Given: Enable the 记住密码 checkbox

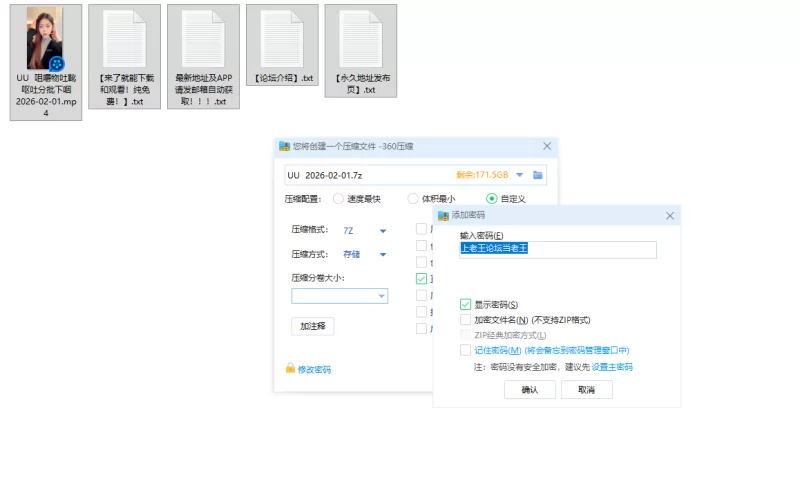Looking at the screenshot, I should (465, 350).
